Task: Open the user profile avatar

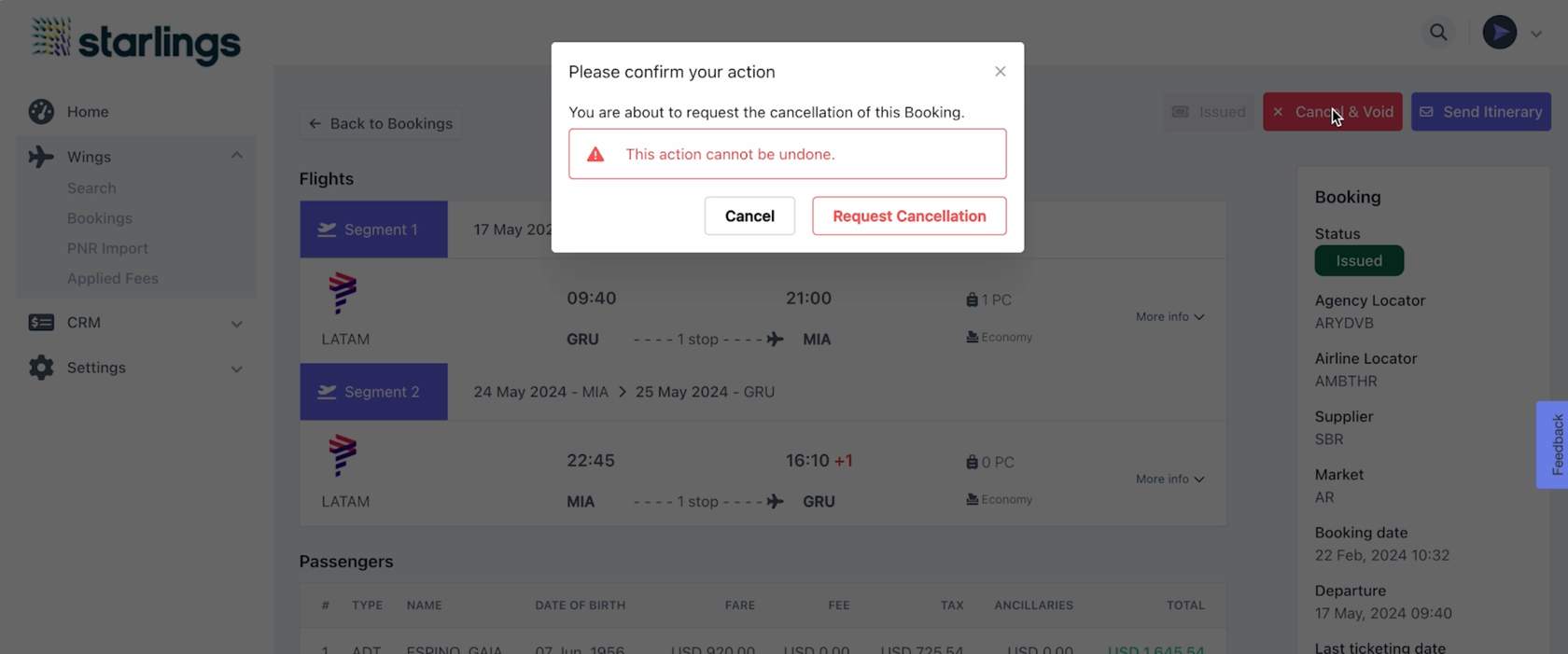Action: (1499, 33)
